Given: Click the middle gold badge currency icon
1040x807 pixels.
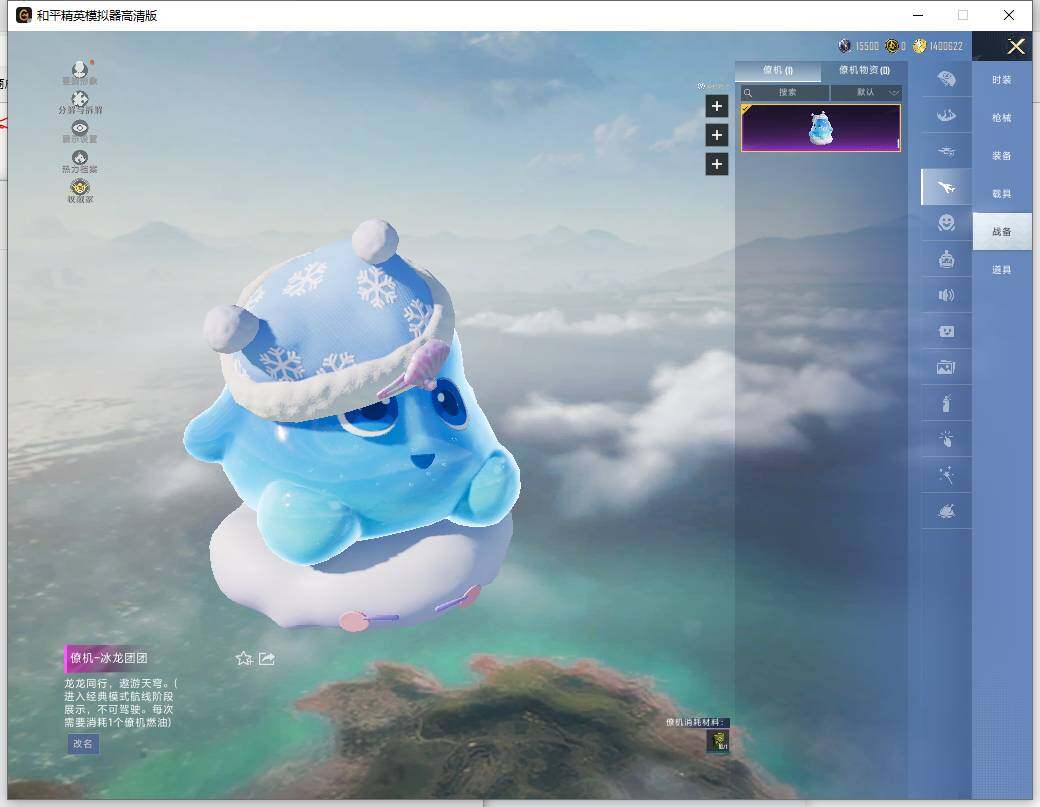Looking at the screenshot, I should 892,46.
